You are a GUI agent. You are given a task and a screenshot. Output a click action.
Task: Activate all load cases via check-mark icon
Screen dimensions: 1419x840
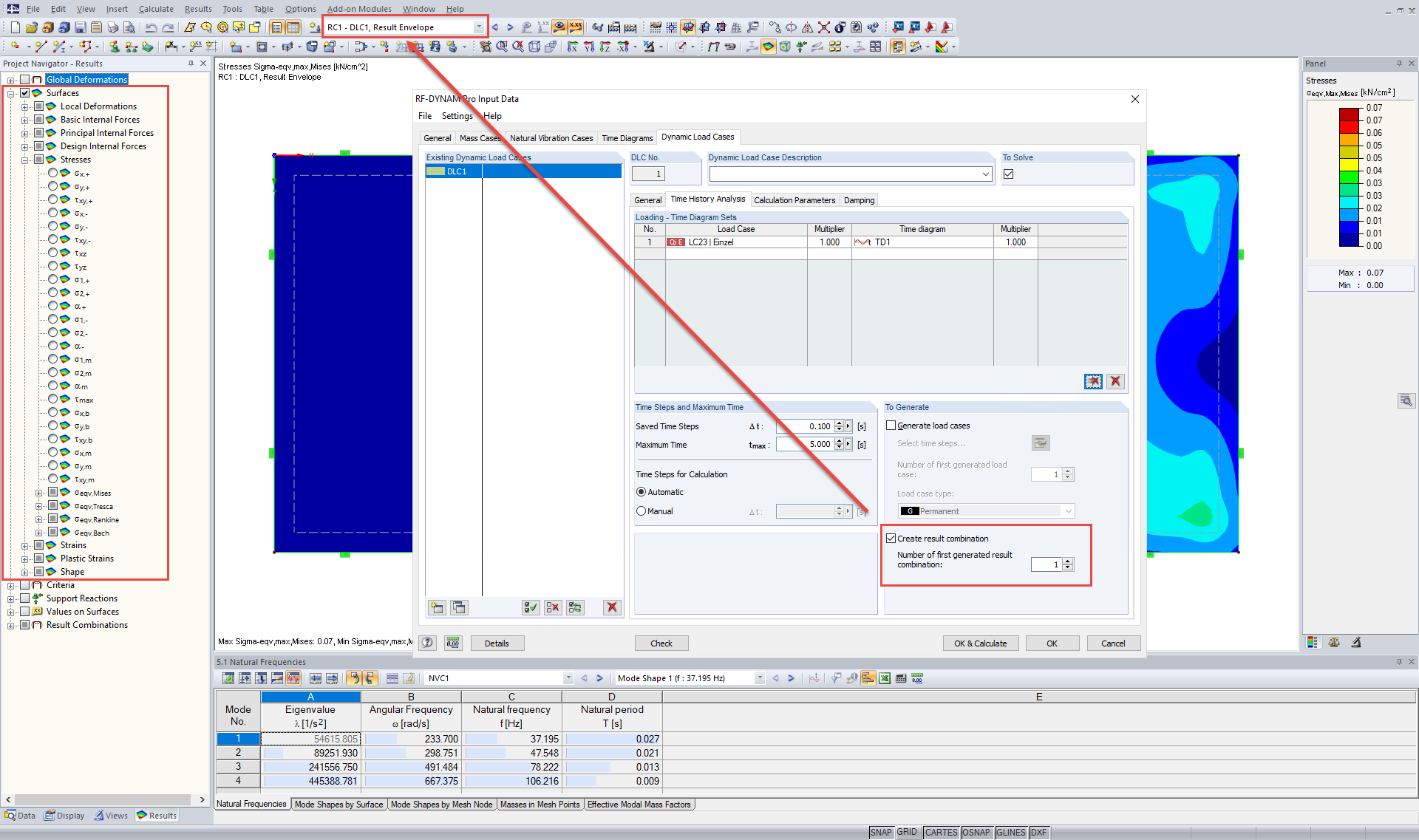tap(530, 607)
